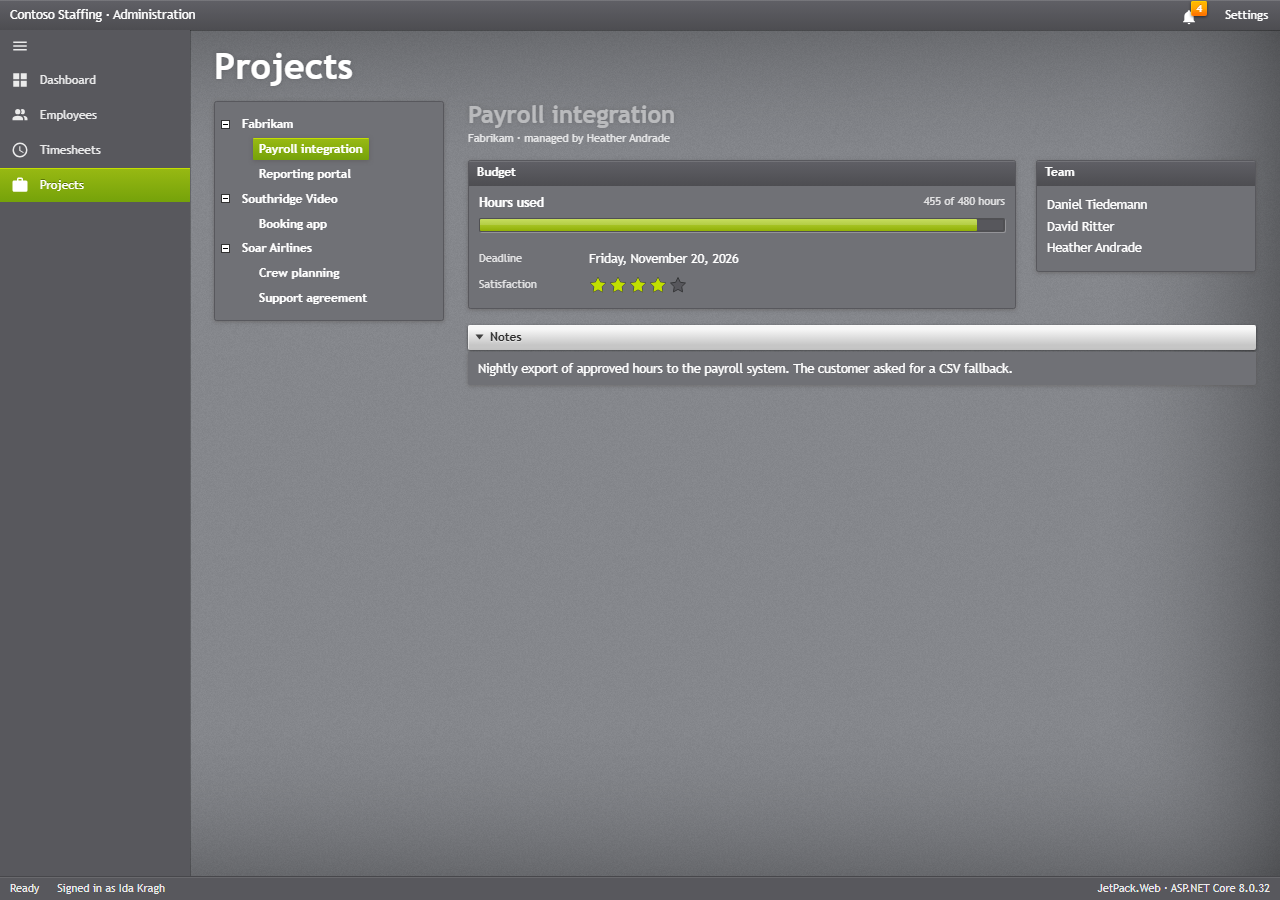Open the Crew planning project

299,273
